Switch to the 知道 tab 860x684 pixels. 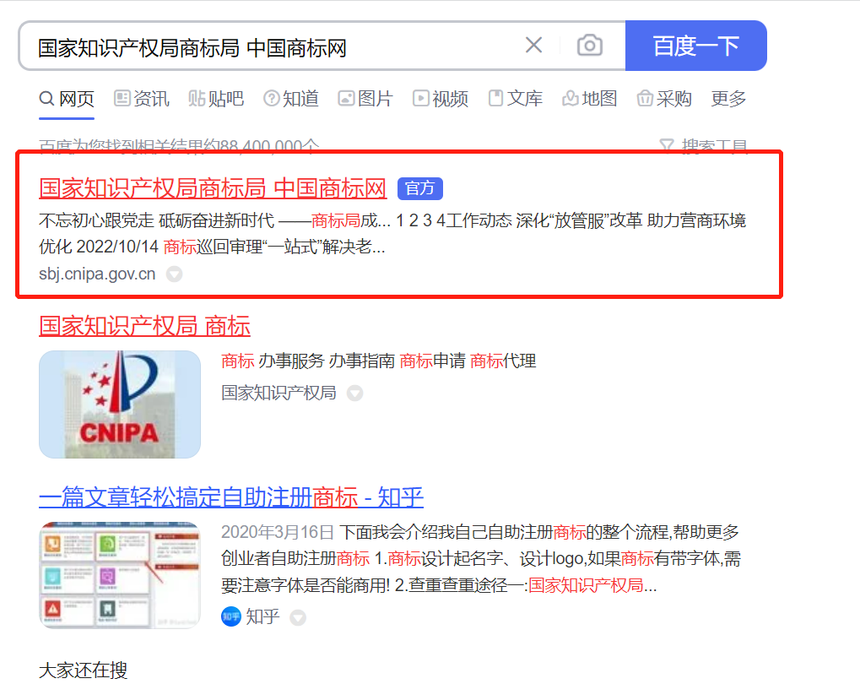291,99
